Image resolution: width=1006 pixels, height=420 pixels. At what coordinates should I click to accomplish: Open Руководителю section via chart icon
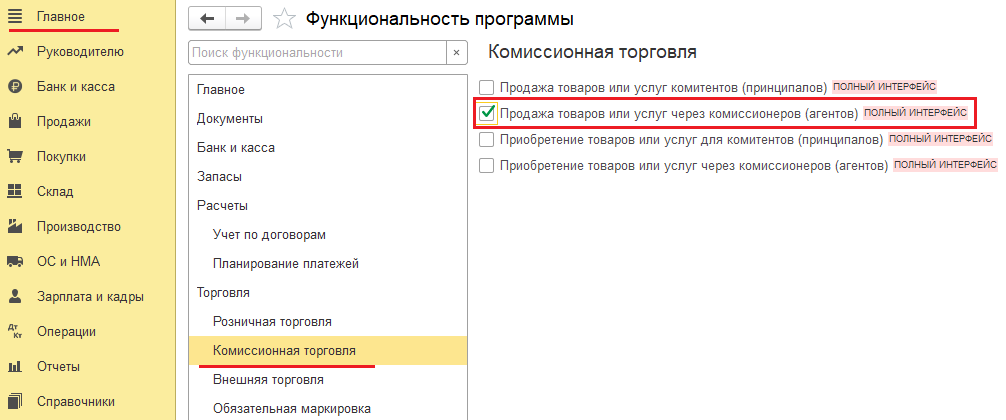15,52
